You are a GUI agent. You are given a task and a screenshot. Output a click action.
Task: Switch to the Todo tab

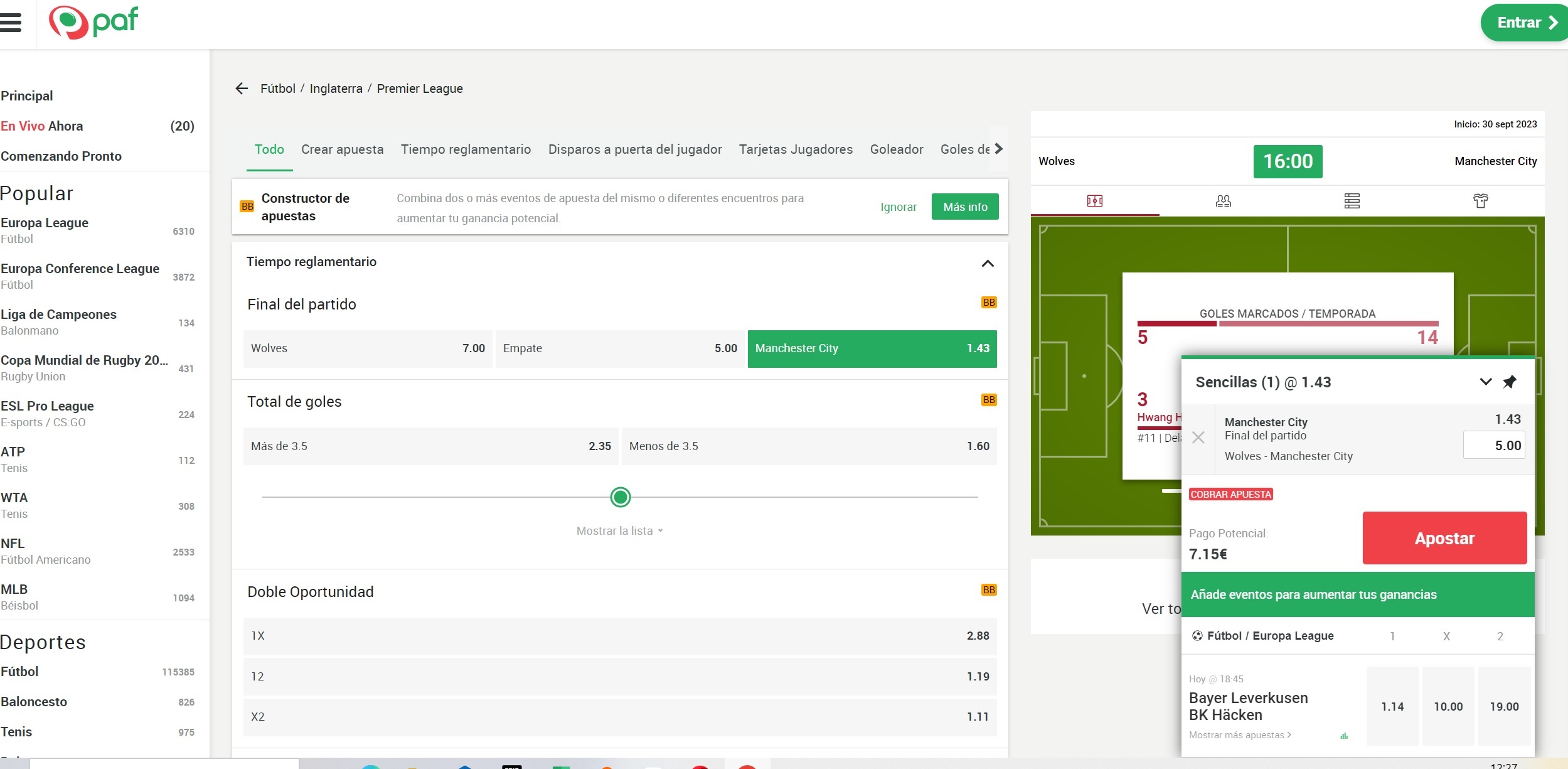[x=269, y=149]
